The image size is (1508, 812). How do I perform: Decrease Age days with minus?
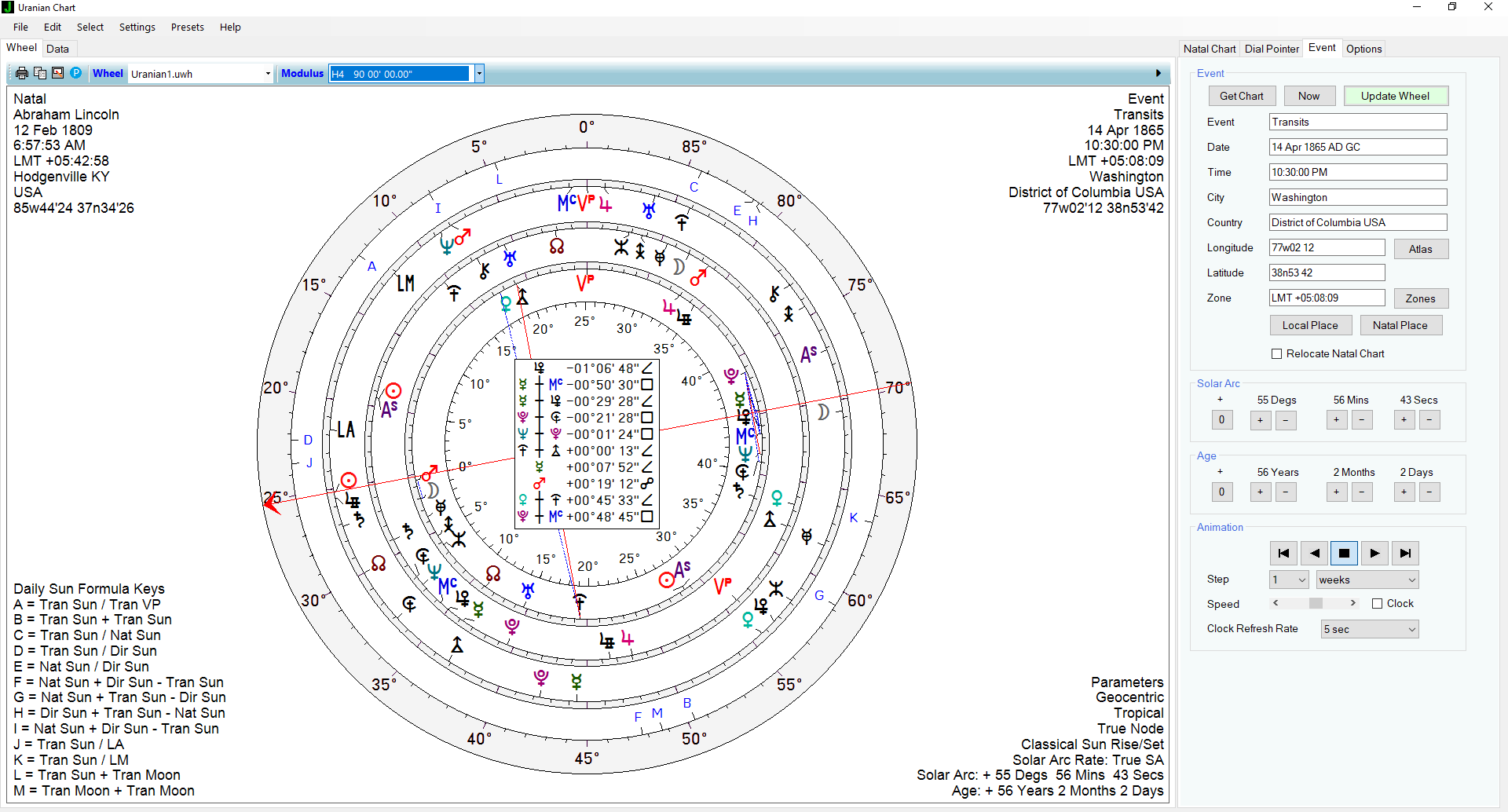click(1429, 492)
